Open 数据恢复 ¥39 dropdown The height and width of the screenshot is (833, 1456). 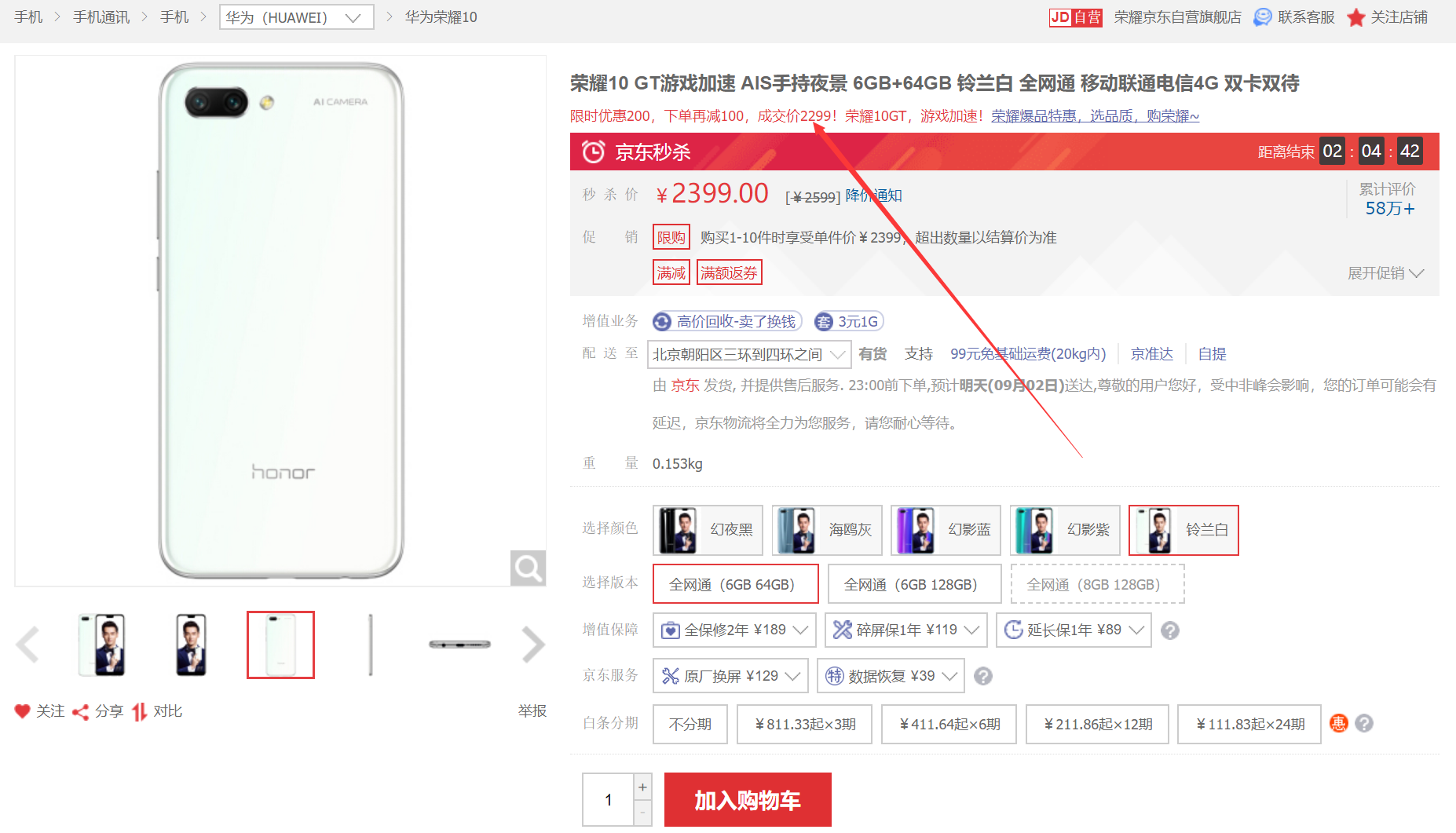click(891, 676)
